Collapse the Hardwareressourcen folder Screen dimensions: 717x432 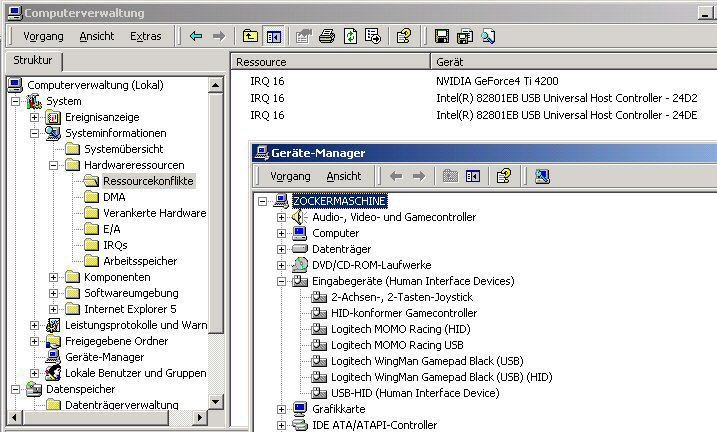(54, 165)
